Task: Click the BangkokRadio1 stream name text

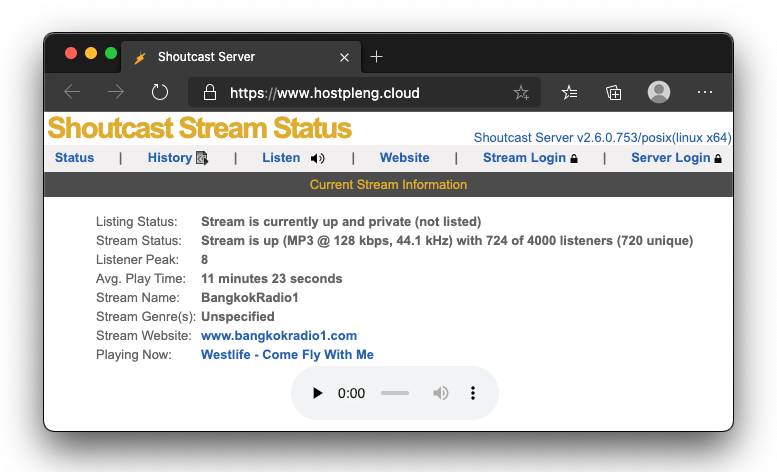Action: (x=250, y=298)
